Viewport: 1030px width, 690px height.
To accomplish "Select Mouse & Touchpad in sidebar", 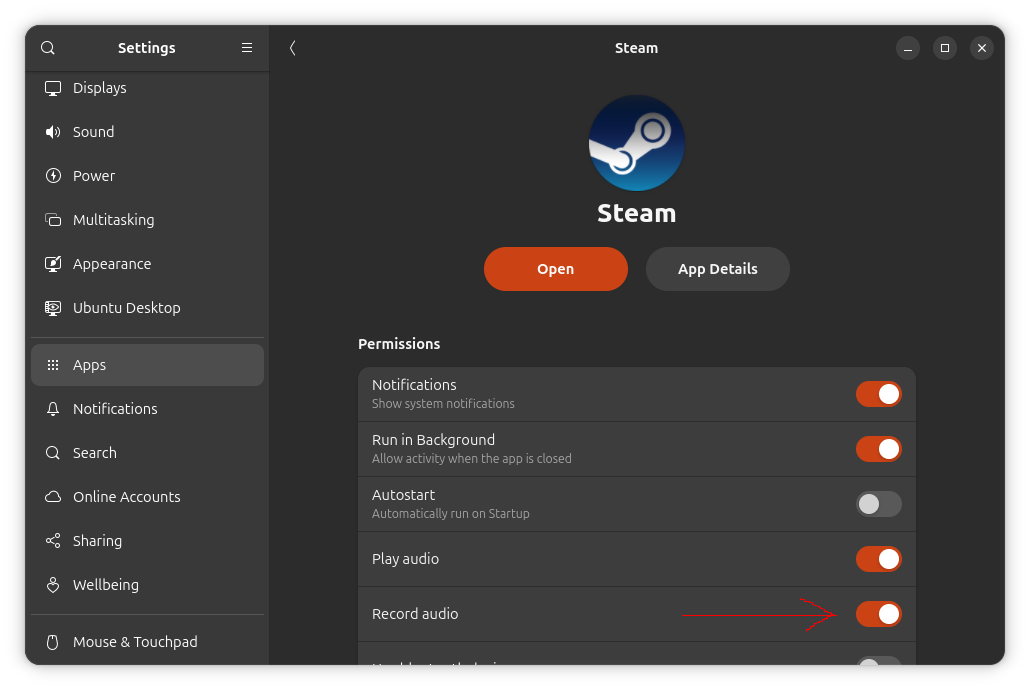I will (x=135, y=642).
